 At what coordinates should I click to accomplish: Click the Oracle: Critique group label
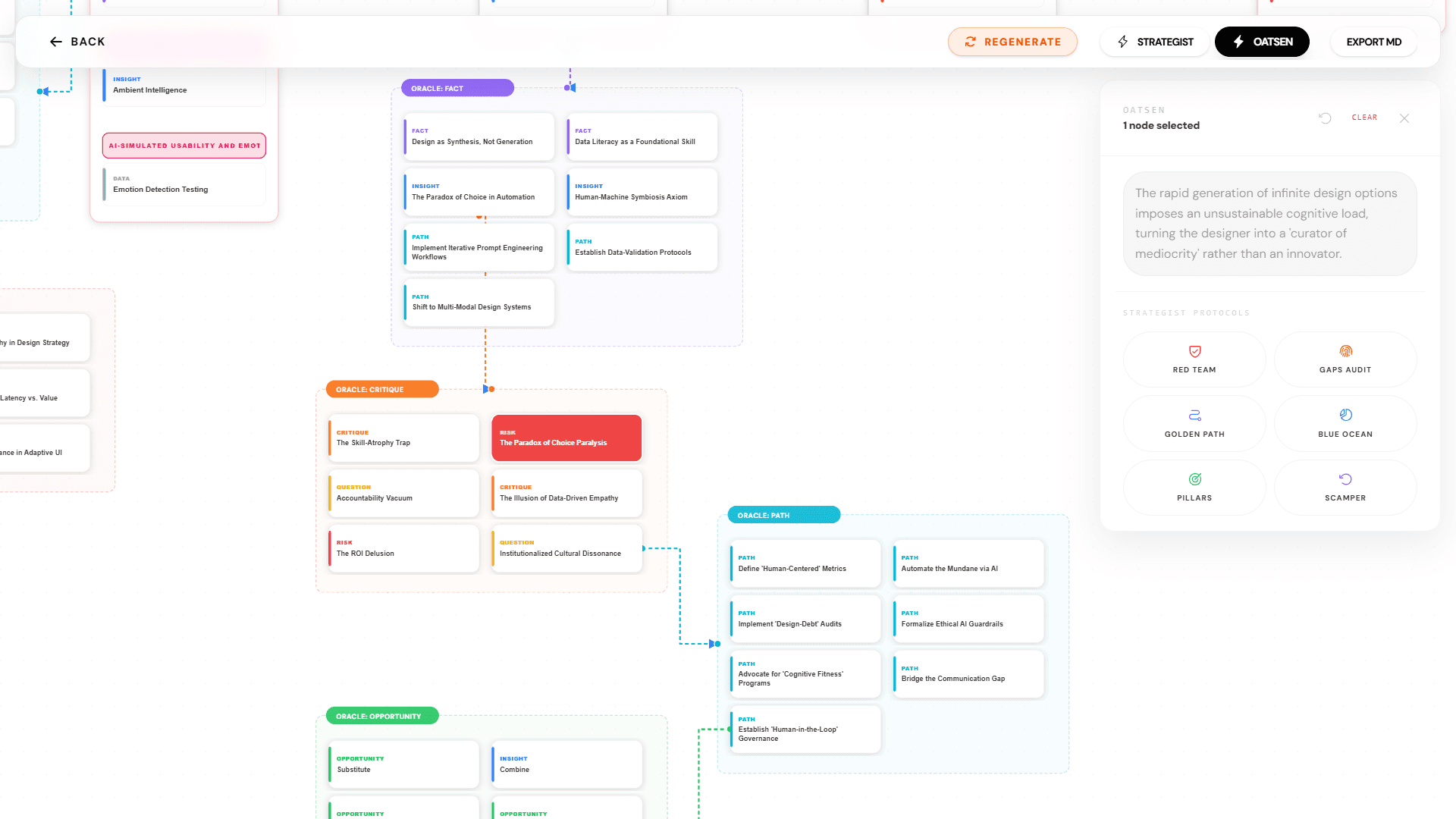(x=381, y=389)
